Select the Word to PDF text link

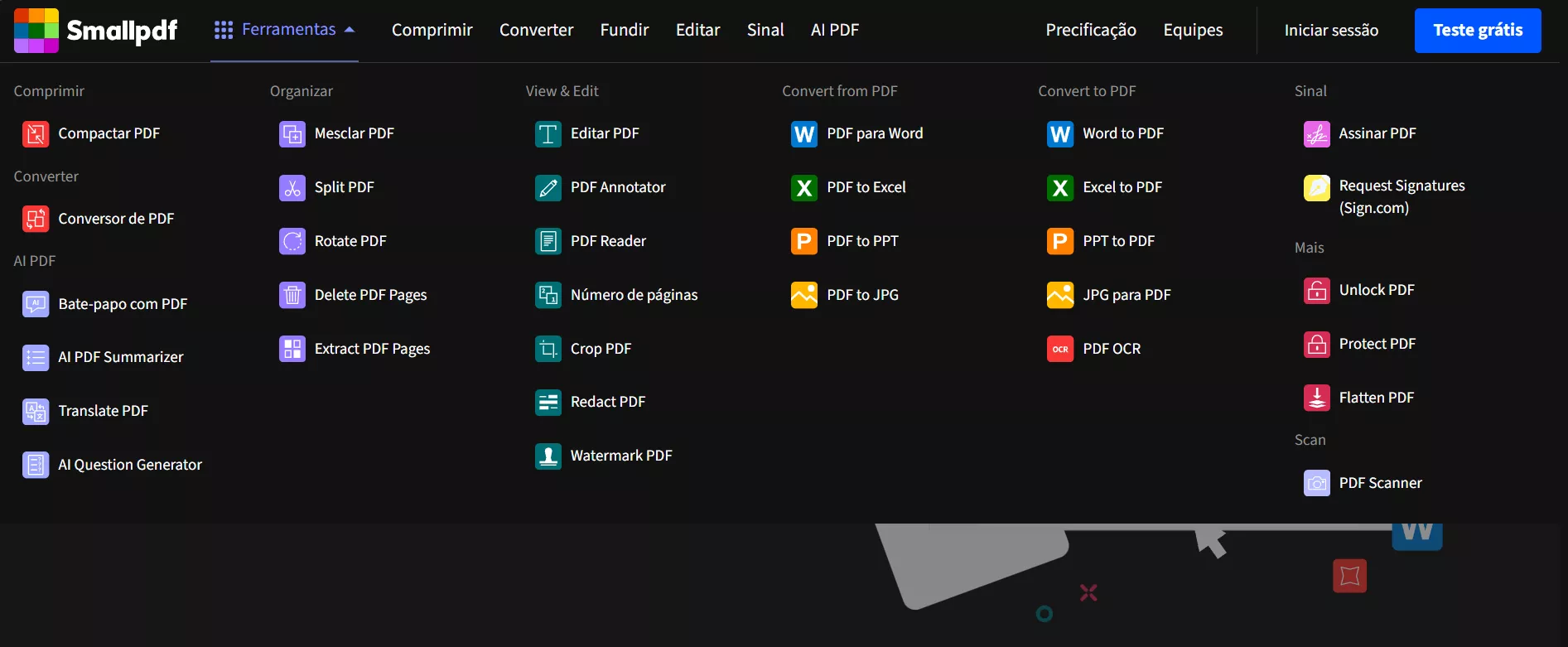pyautogui.click(x=1123, y=133)
